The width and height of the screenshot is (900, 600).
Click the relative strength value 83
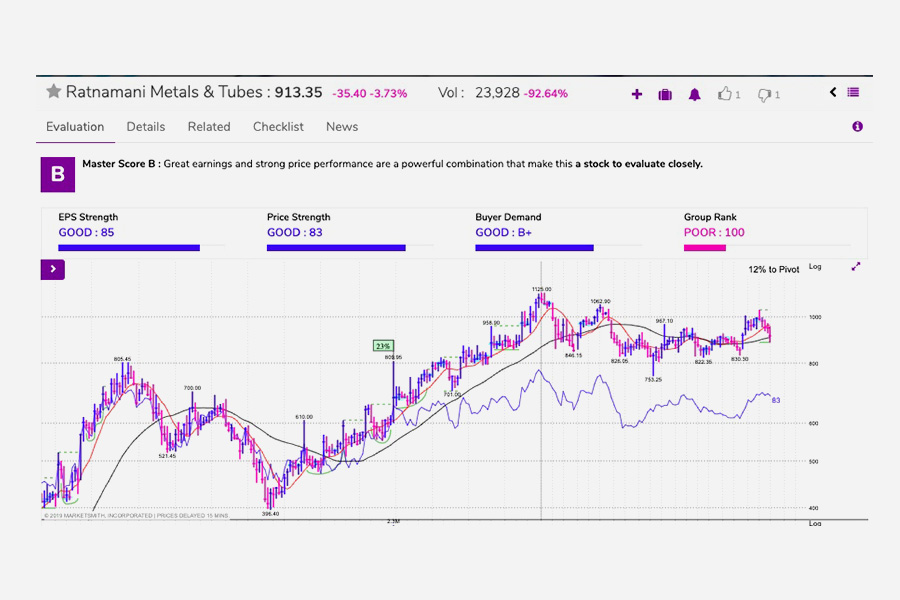(x=776, y=401)
